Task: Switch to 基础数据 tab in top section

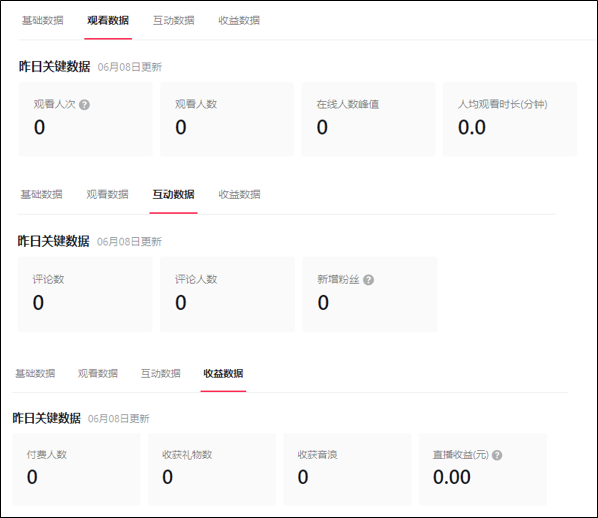Action: [x=43, y=20]
